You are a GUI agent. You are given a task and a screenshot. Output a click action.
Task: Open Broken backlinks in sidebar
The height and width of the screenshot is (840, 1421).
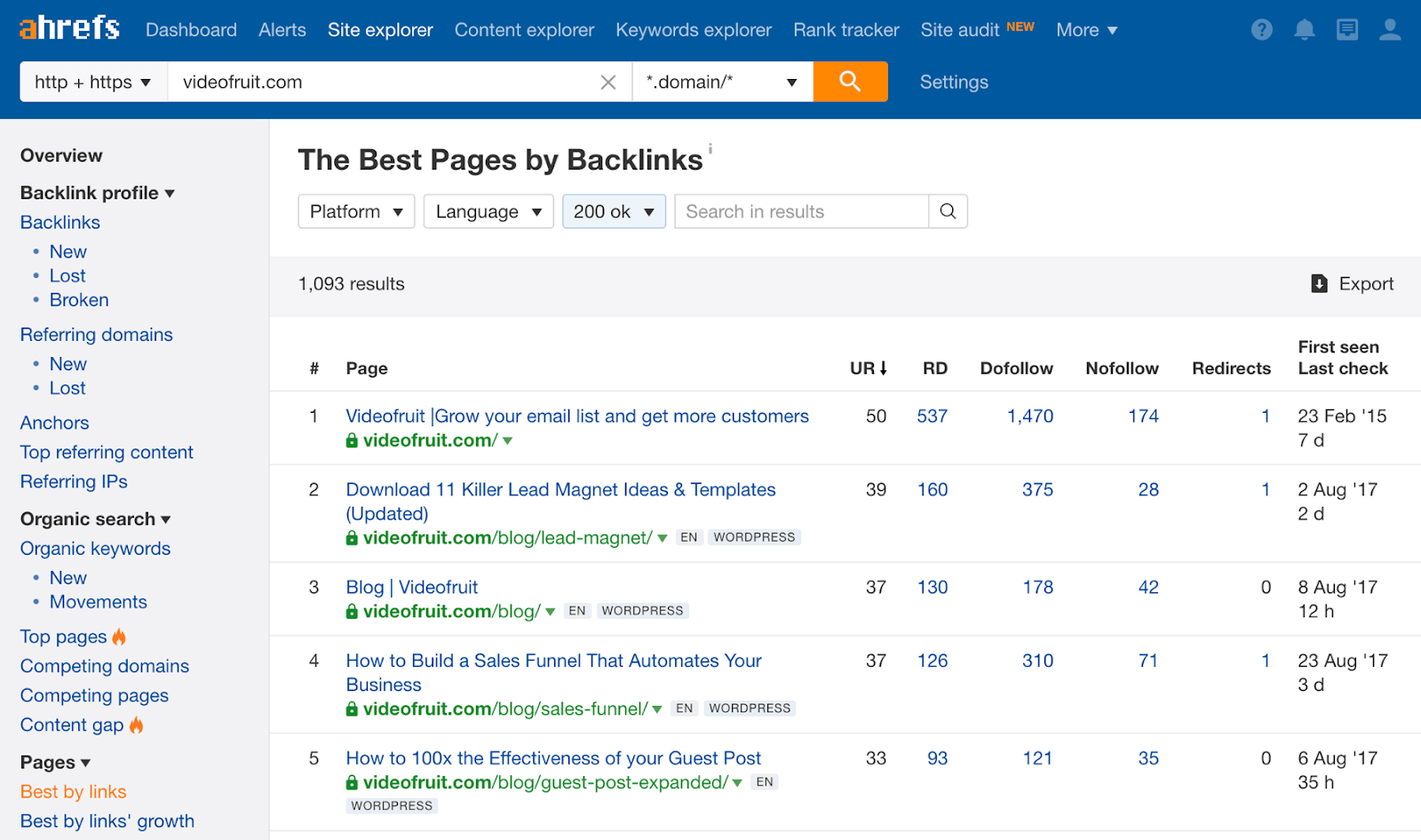point(79,300)
